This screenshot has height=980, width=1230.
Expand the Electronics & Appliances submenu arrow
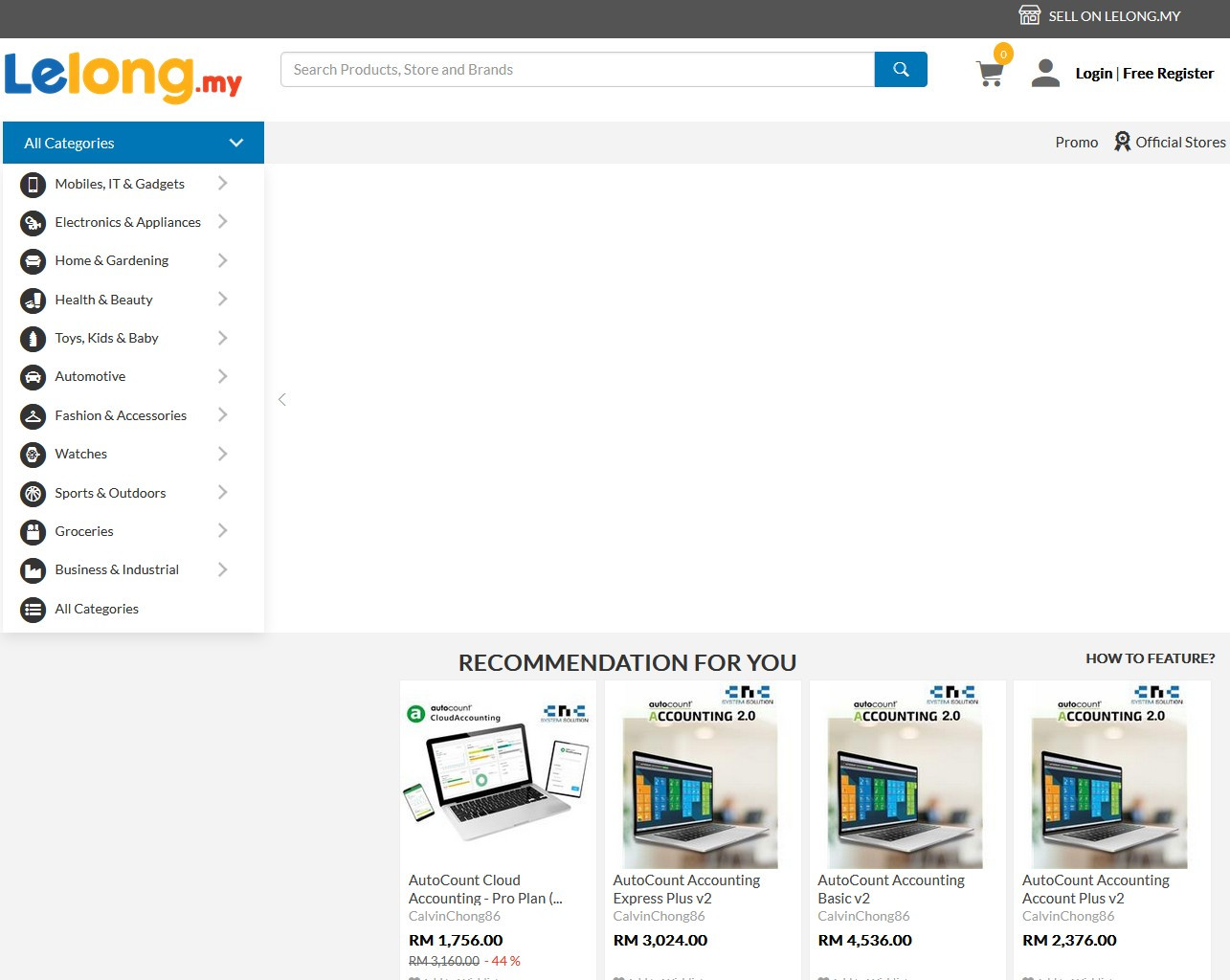pyautogui.click(x=222, y=222)
